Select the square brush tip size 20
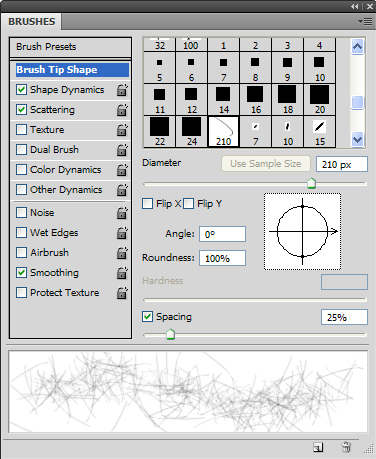This screenshot has width=376, height=459. click(x=319, y=100)
